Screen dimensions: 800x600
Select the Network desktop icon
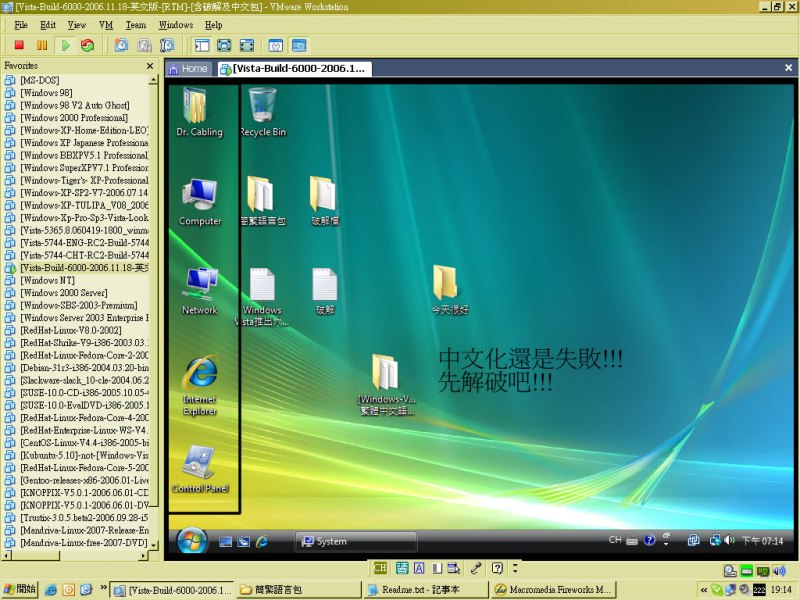point(200,291)
